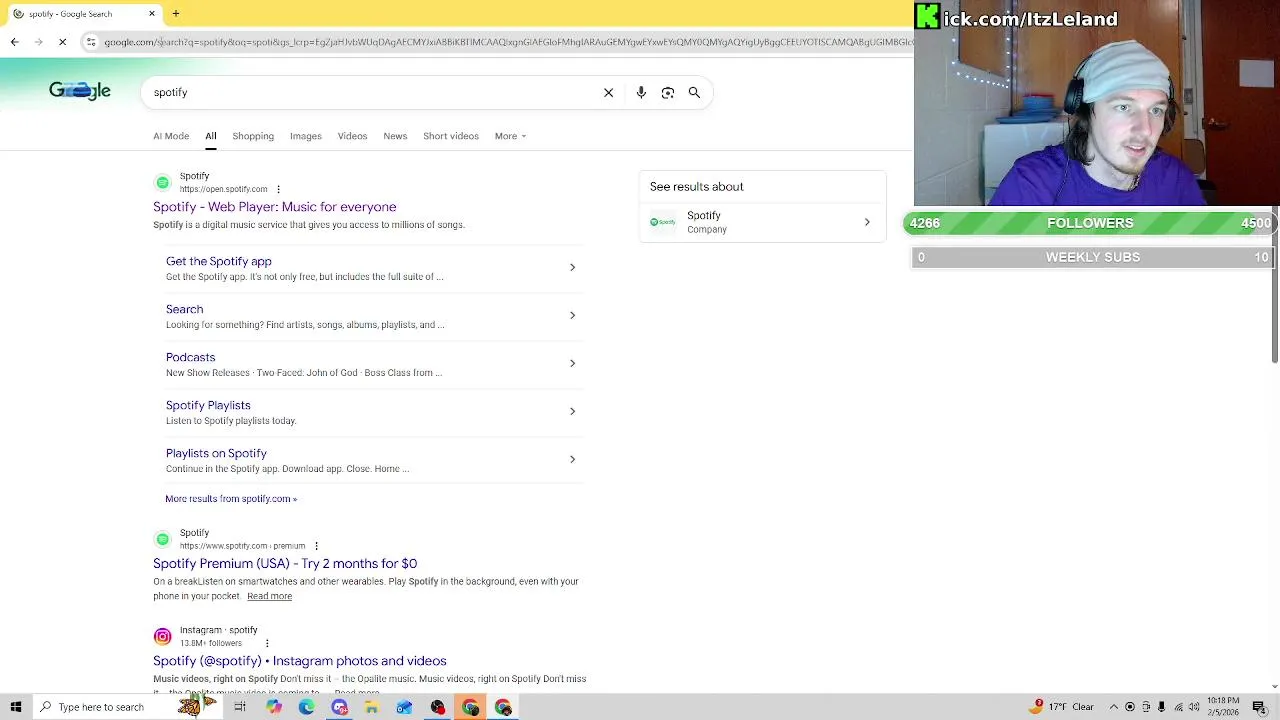Expand the Podcasts sitelink arrow
The height and width of the screenshot is (720, 1280).
pyautogui.click(x=572, y=363)
